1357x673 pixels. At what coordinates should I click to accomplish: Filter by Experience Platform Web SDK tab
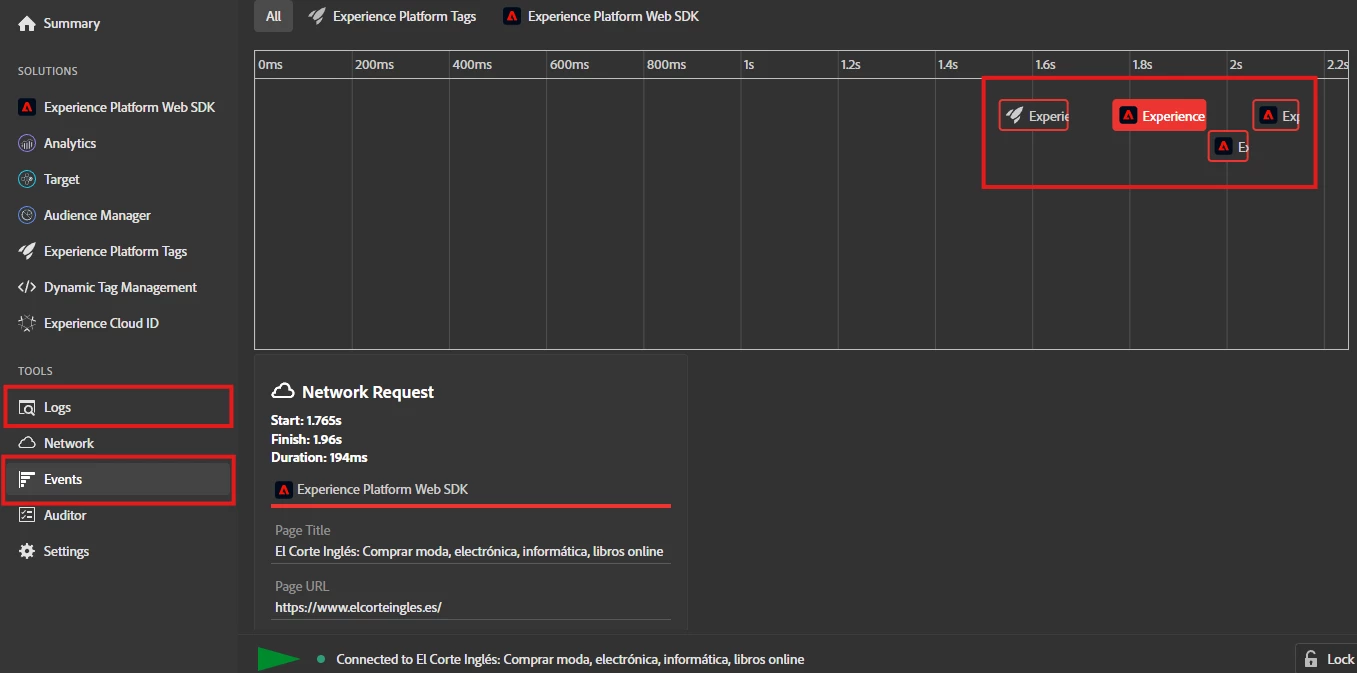601,16
